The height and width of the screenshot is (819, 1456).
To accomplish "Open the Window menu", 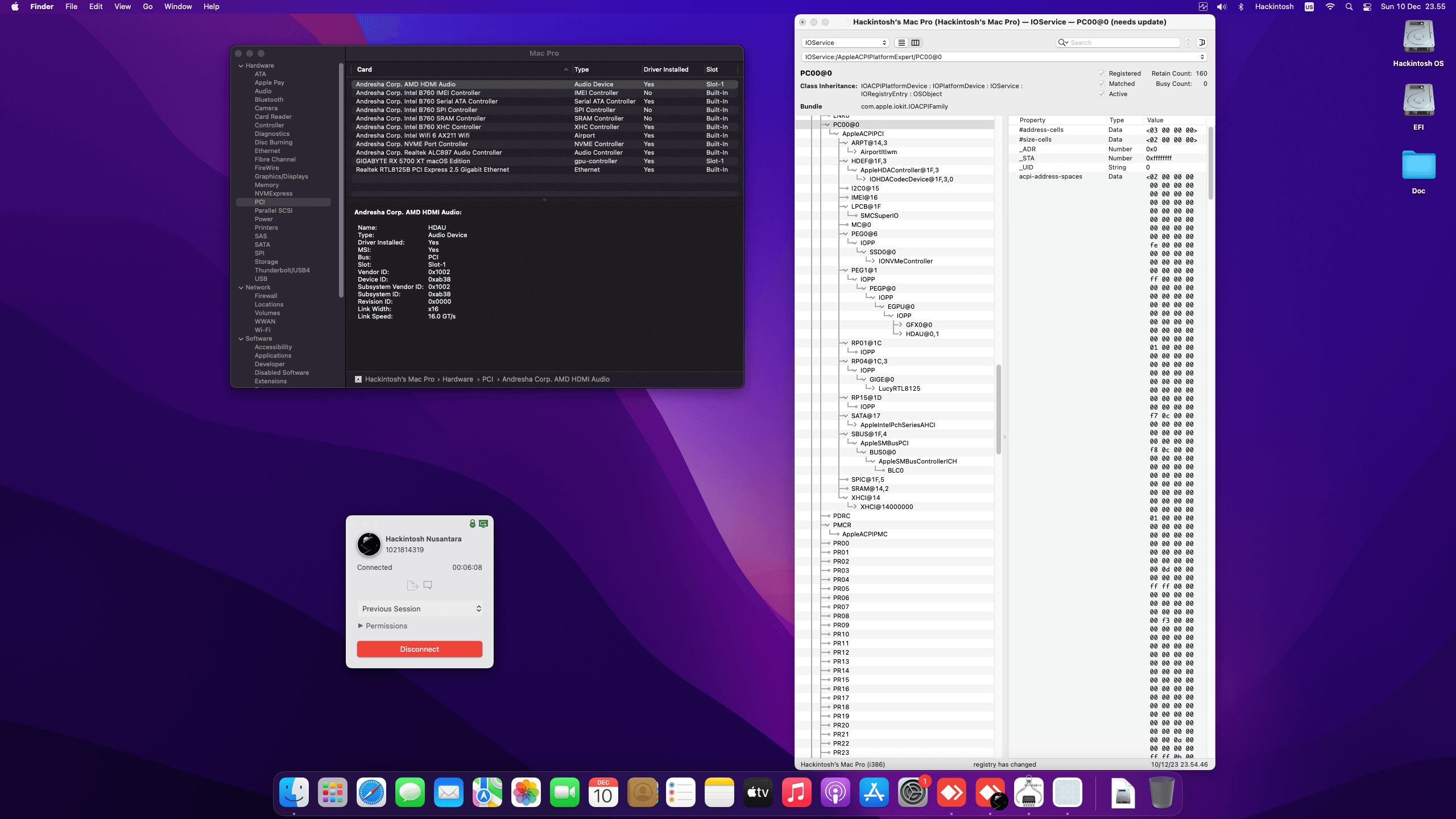I will [x=178, y=7].
